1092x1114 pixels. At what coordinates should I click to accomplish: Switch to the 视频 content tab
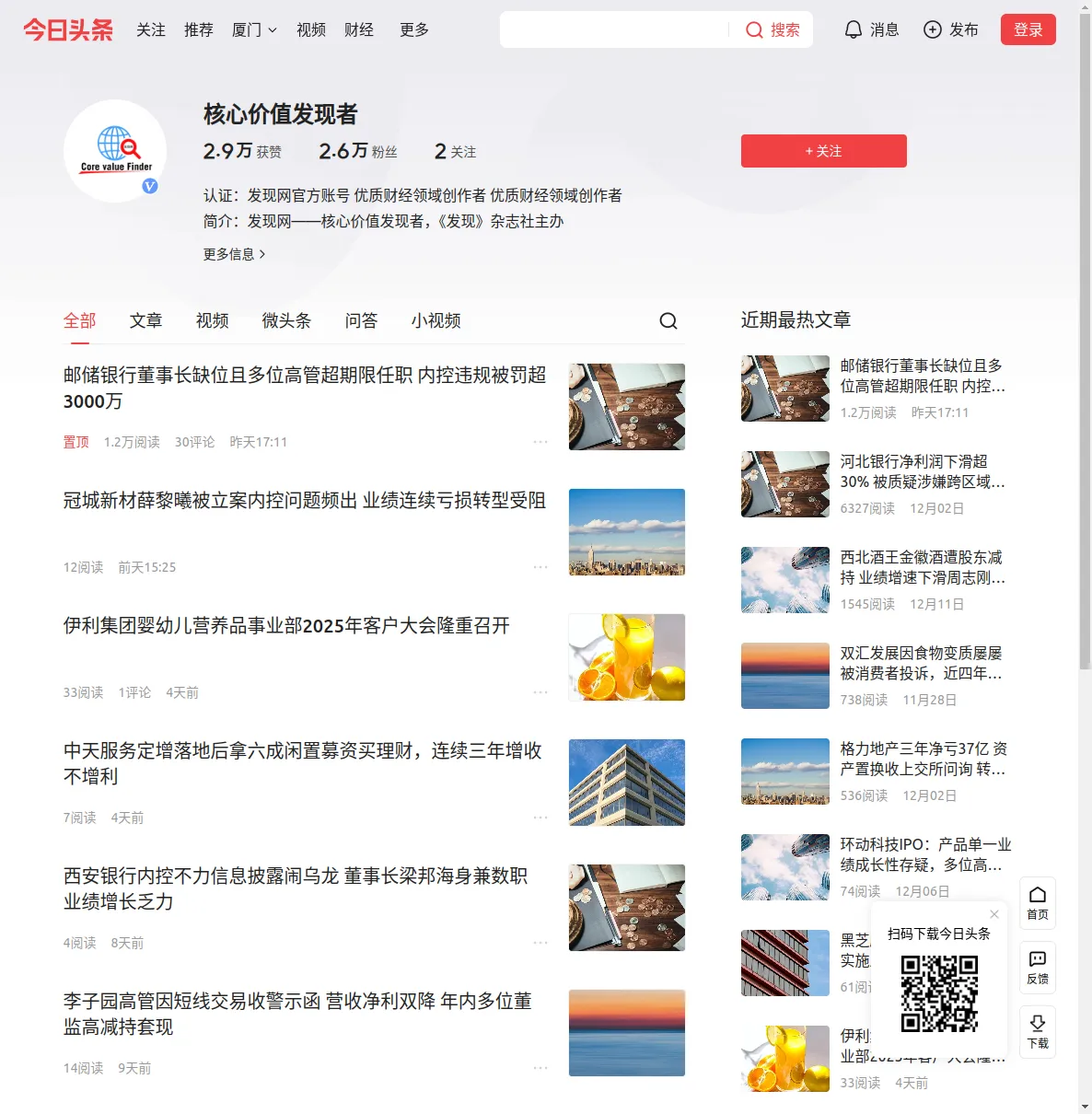(x=213, y=320)
